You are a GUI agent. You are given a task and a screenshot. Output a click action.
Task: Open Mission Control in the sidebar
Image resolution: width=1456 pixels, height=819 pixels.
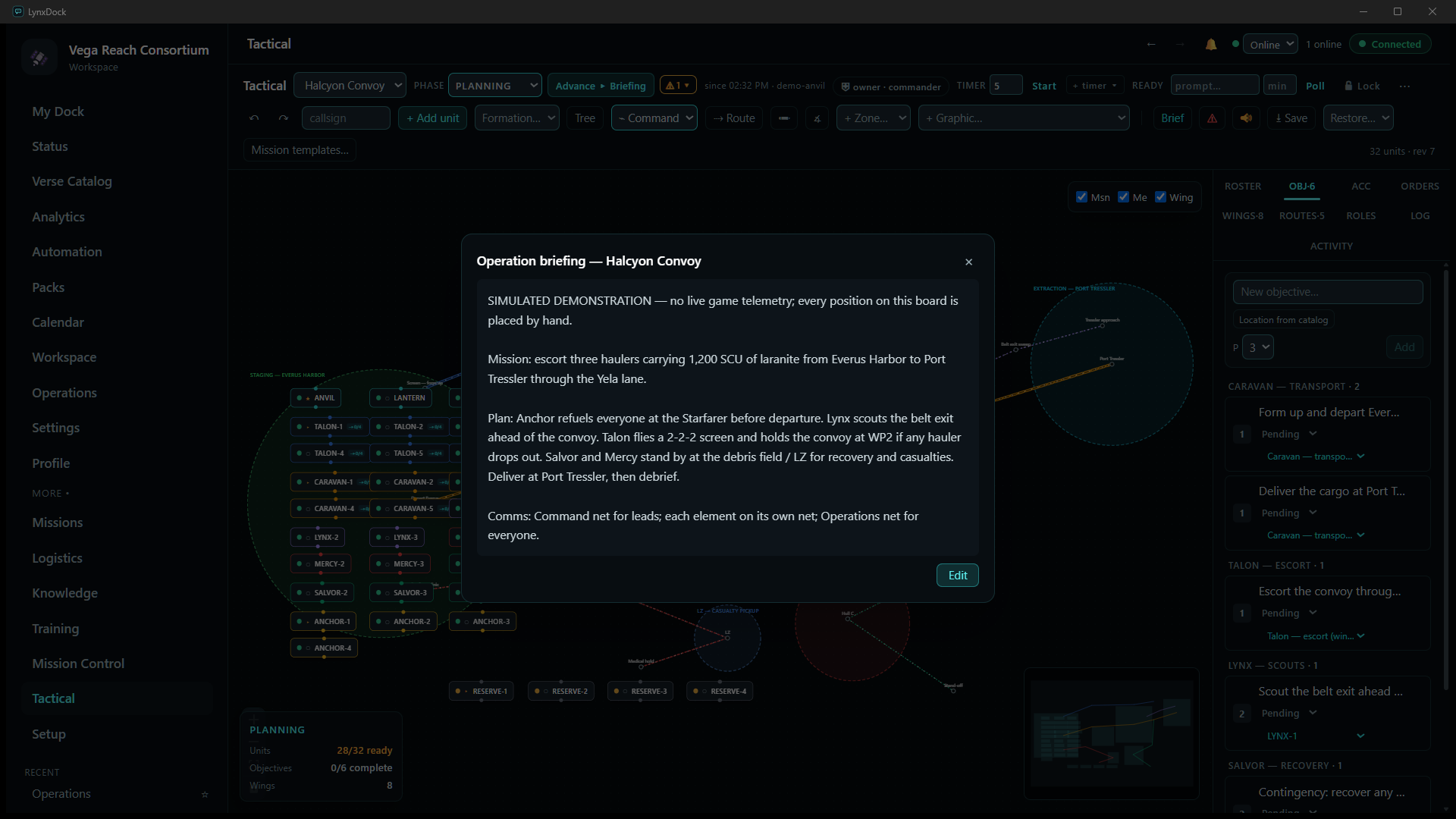(x=78, y=664)
